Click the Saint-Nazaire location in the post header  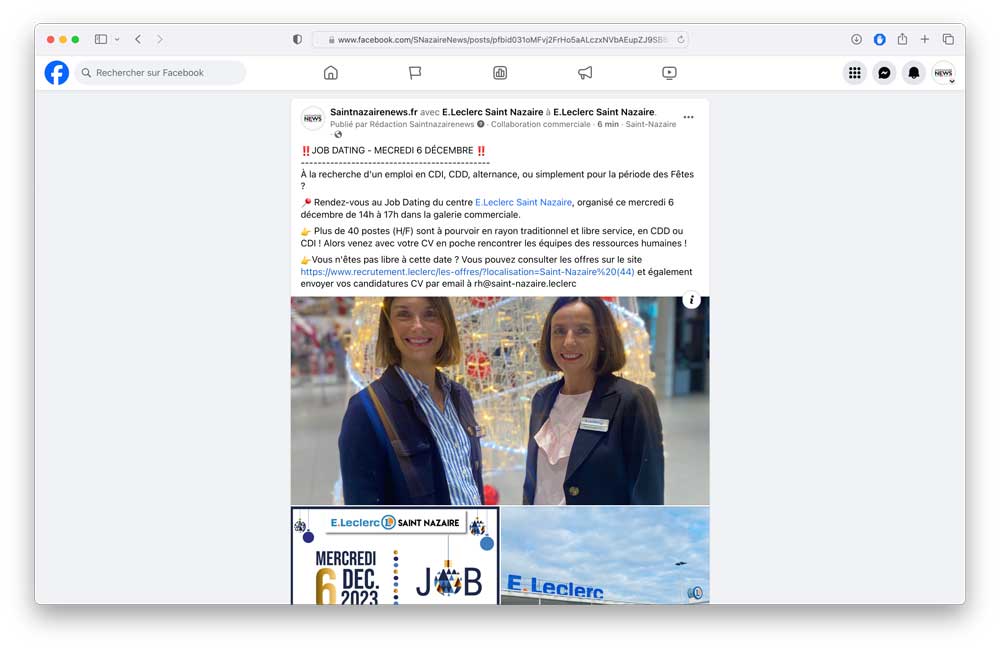(651, 124)
